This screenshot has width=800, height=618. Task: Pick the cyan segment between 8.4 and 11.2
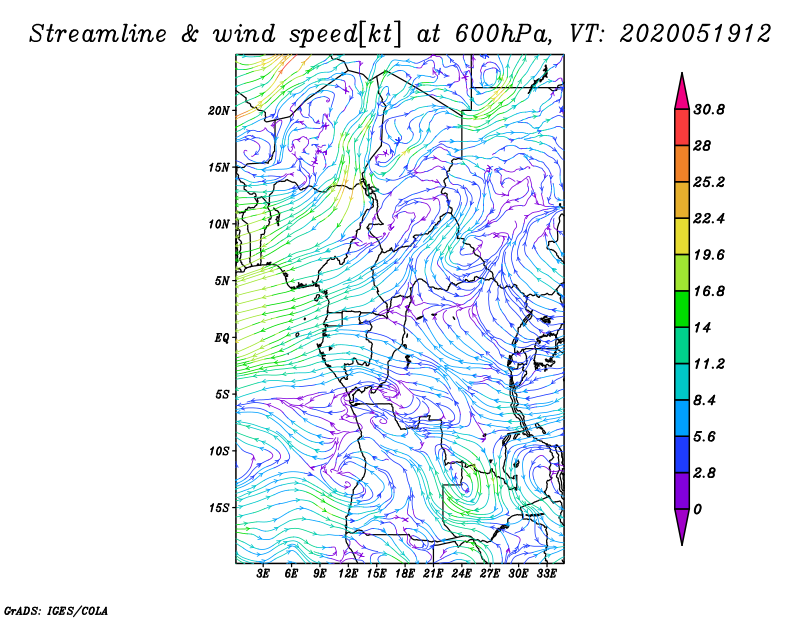coord(682,382)
